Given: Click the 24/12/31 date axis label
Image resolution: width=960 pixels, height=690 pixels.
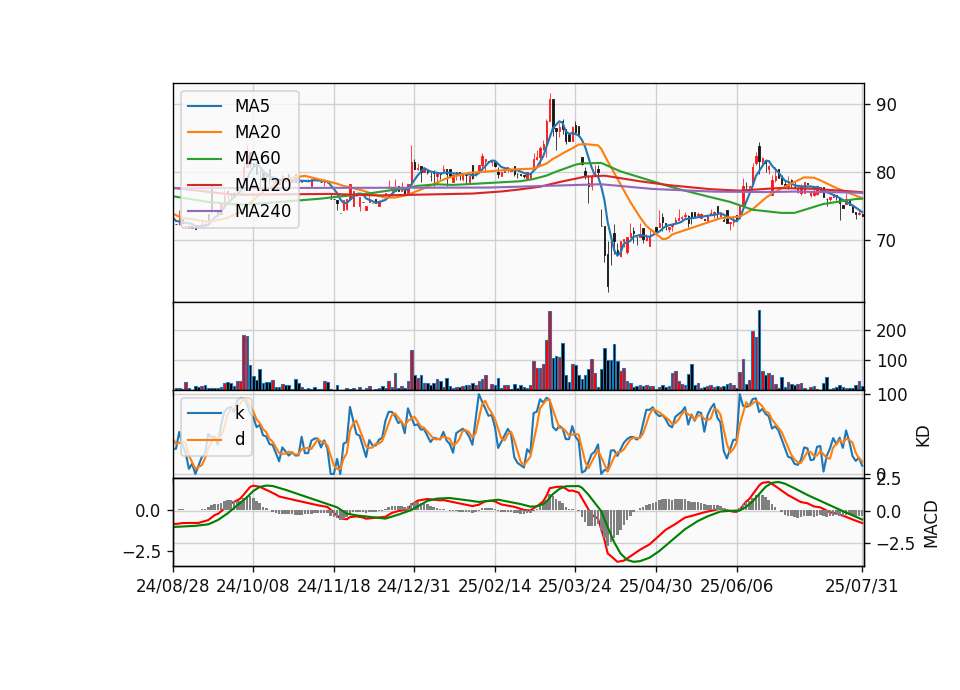Looking at the screenshot, I should [414, 586].
